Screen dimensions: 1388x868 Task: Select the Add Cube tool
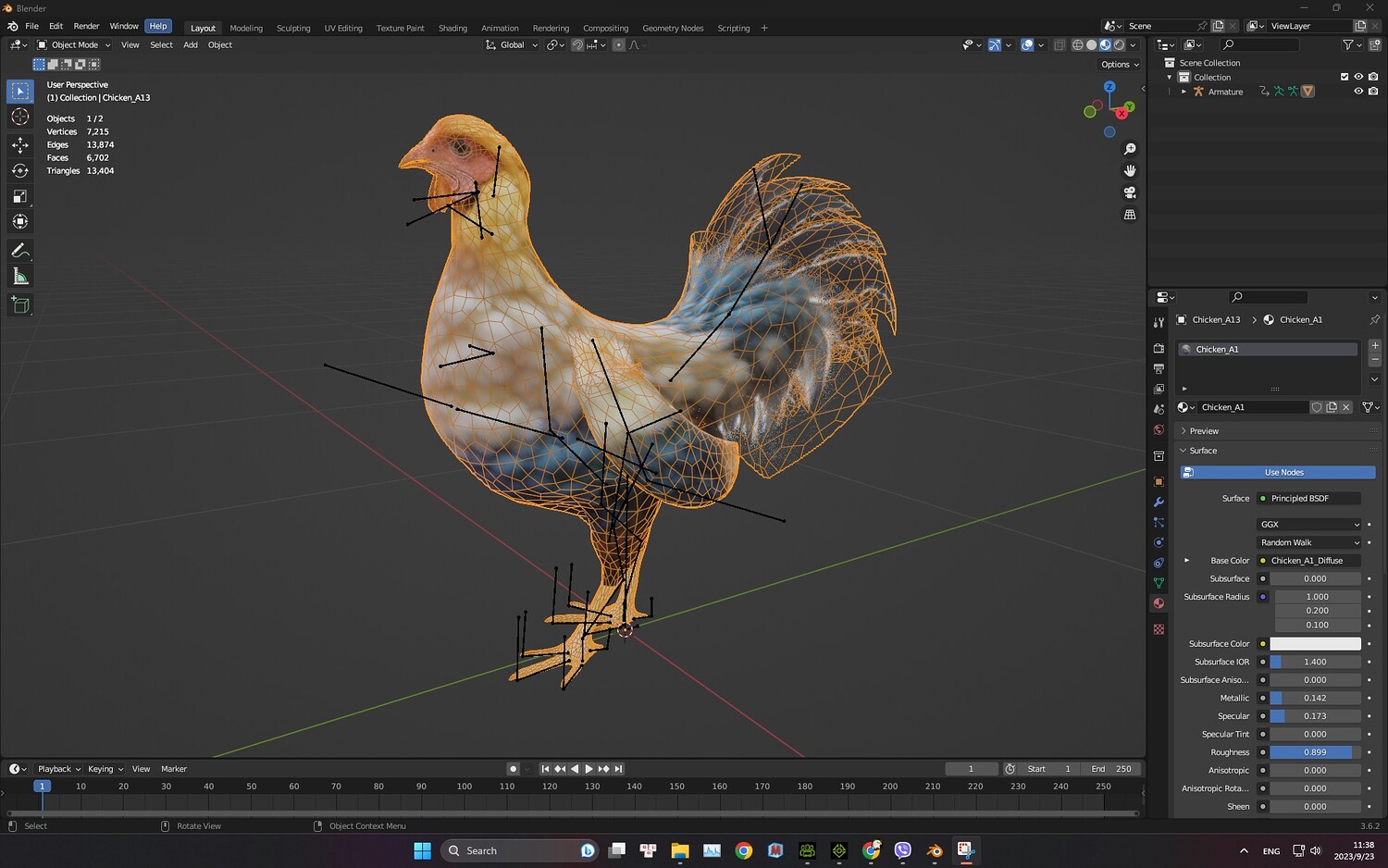[x=20, y=305]
